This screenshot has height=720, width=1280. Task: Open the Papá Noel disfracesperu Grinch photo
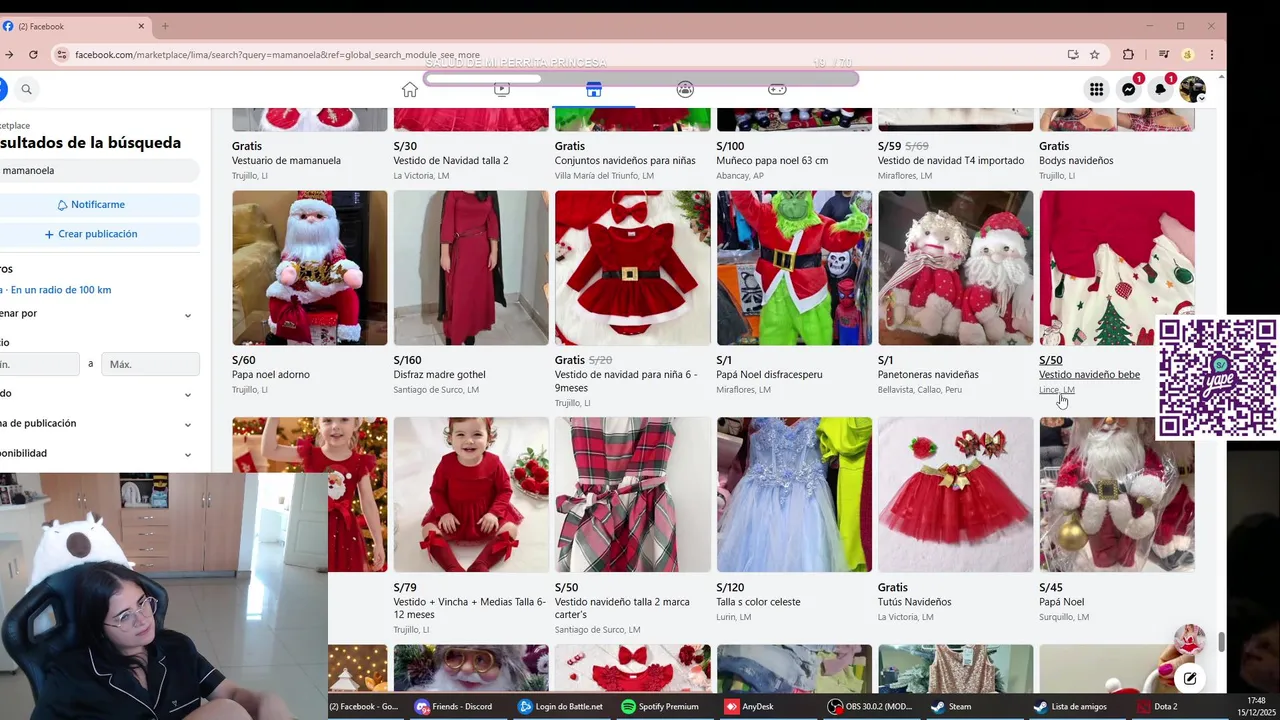794,268
